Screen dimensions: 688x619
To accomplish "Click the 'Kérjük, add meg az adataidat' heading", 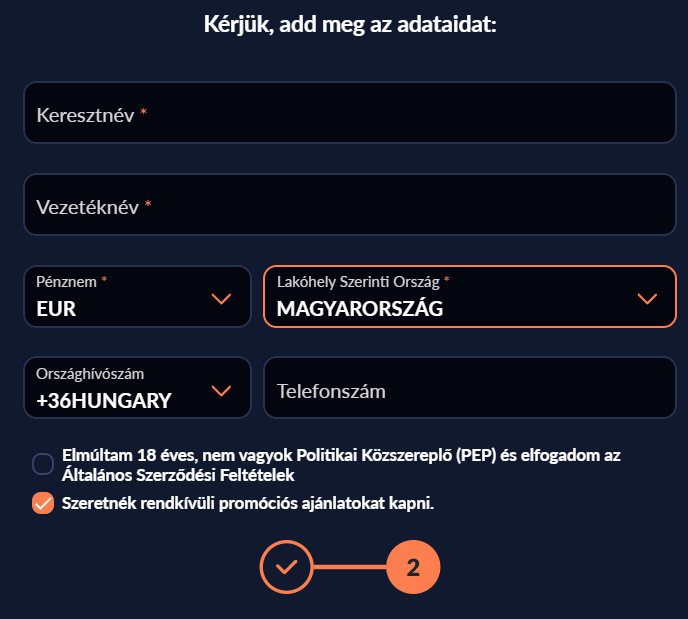I will (x=350, y=24).
